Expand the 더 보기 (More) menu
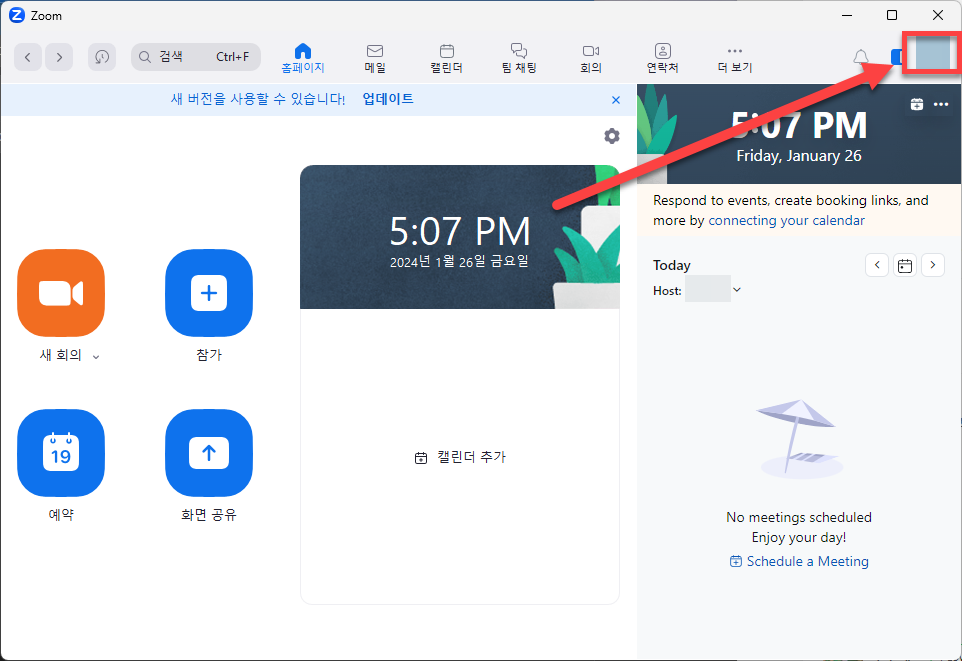Viewport: 962px width, 661px height. point(735,57)
